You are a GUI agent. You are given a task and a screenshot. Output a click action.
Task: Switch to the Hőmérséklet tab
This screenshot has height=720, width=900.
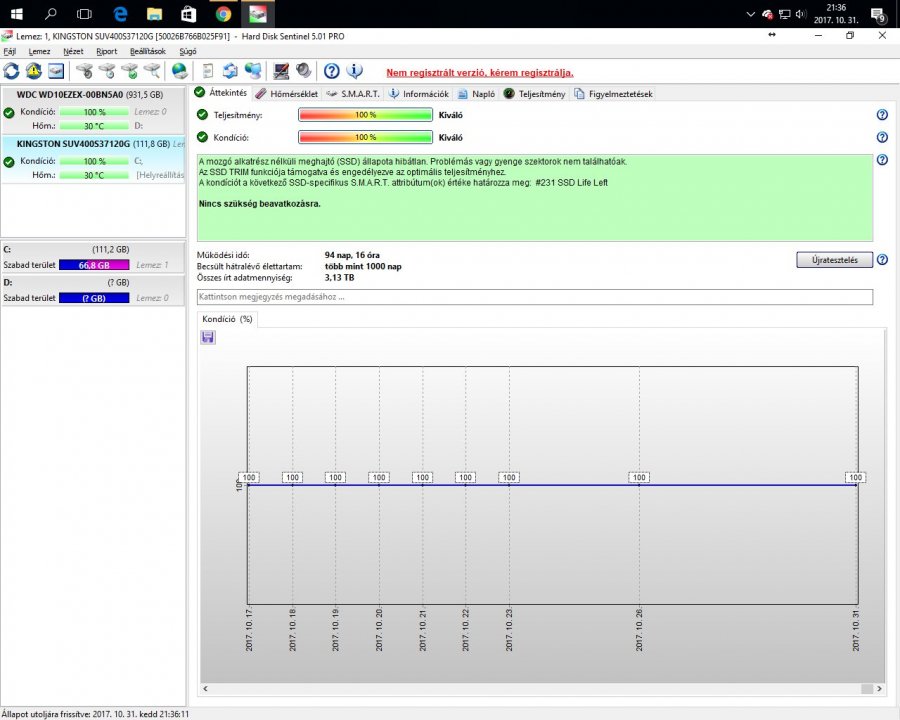pos(286,94)
